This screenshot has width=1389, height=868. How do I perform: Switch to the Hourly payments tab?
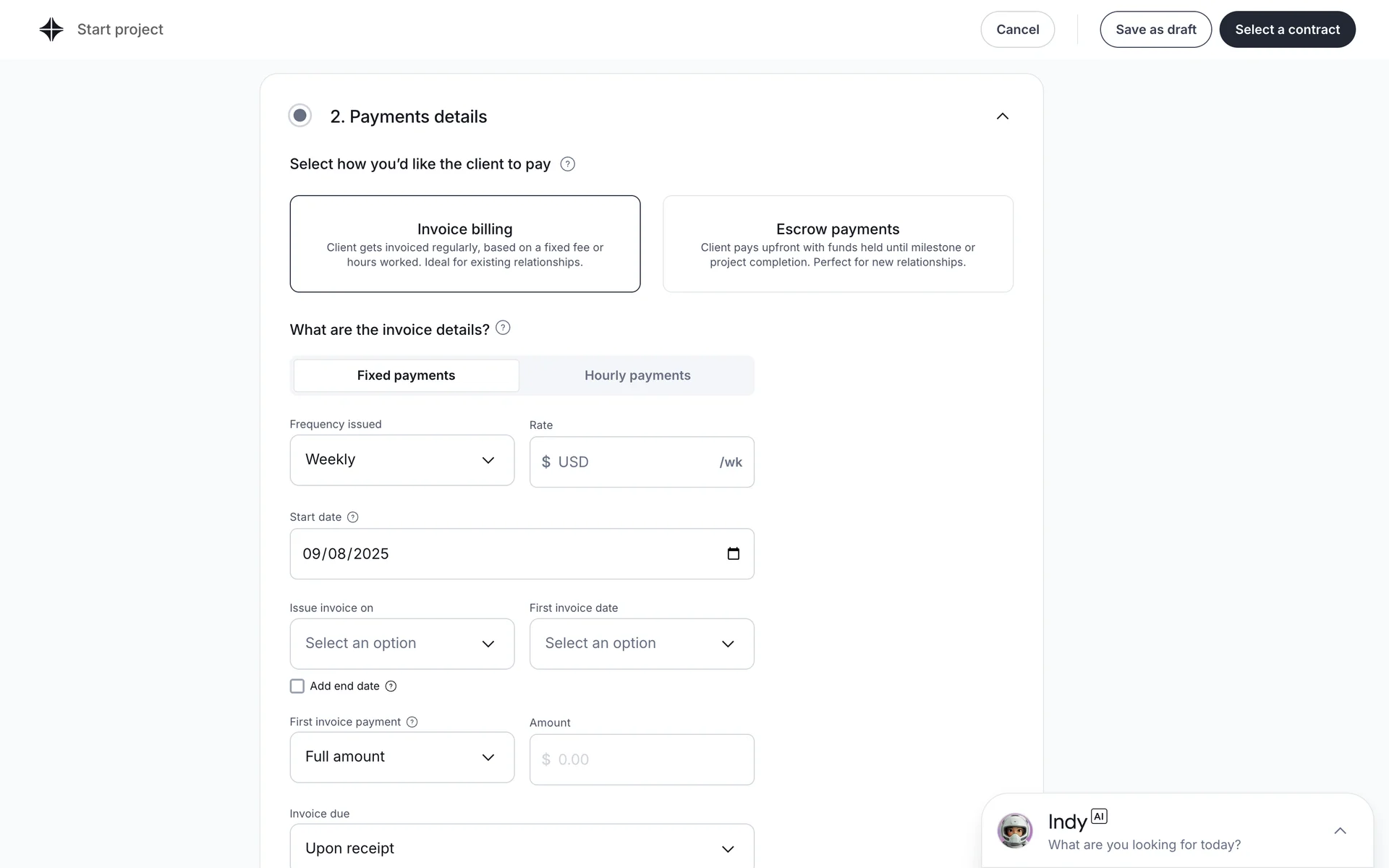[637, 375]
